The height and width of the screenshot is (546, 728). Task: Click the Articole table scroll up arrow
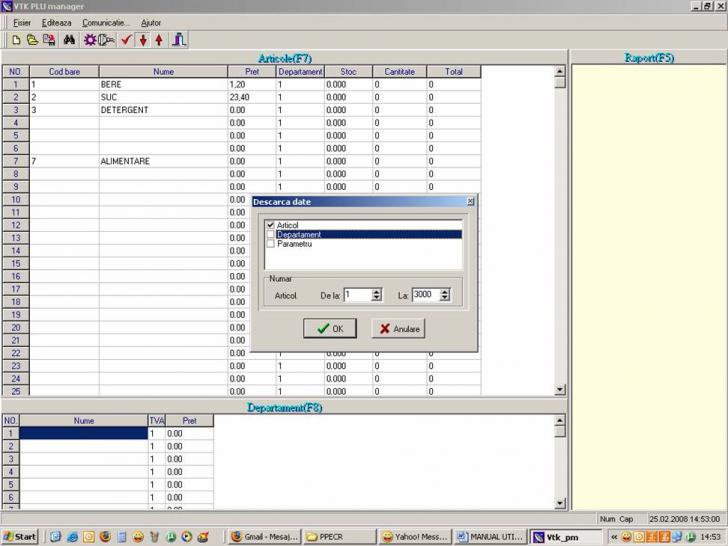[x=560, y=72]
